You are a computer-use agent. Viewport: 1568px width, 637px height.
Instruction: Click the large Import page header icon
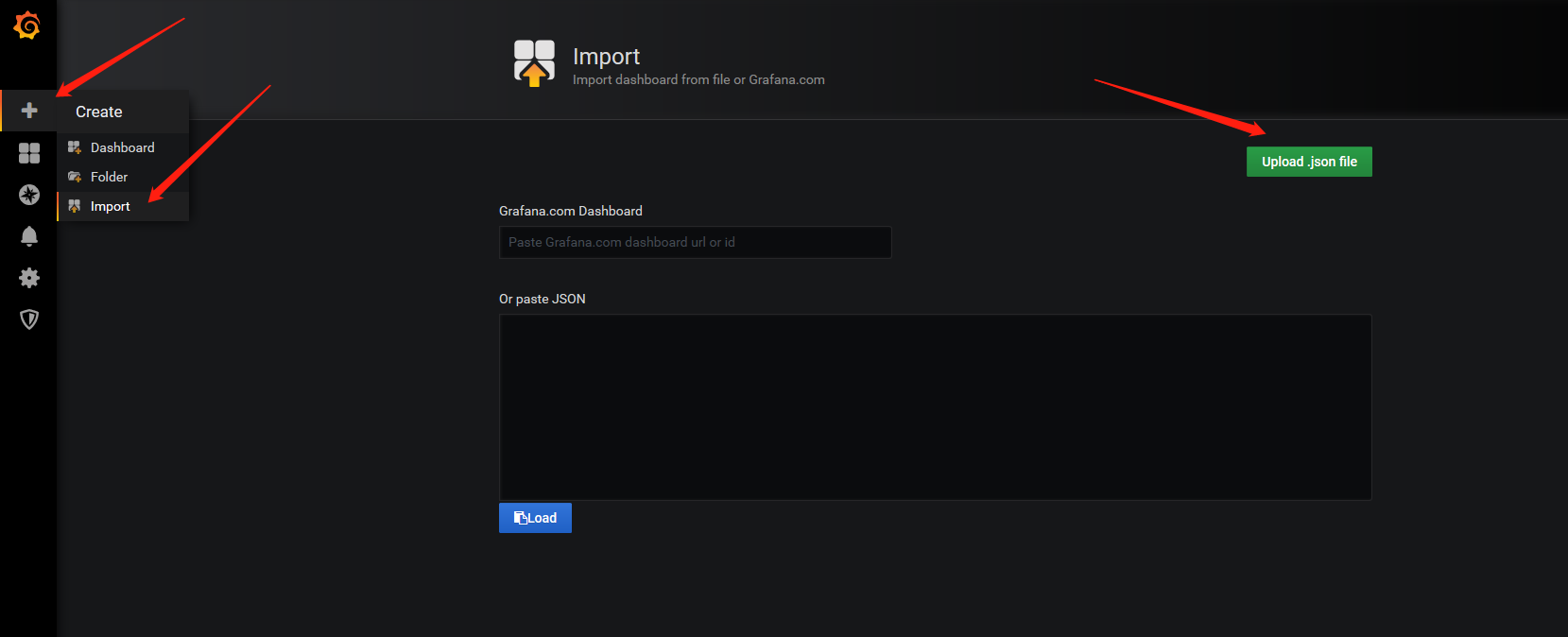click(x=534, y=63)
